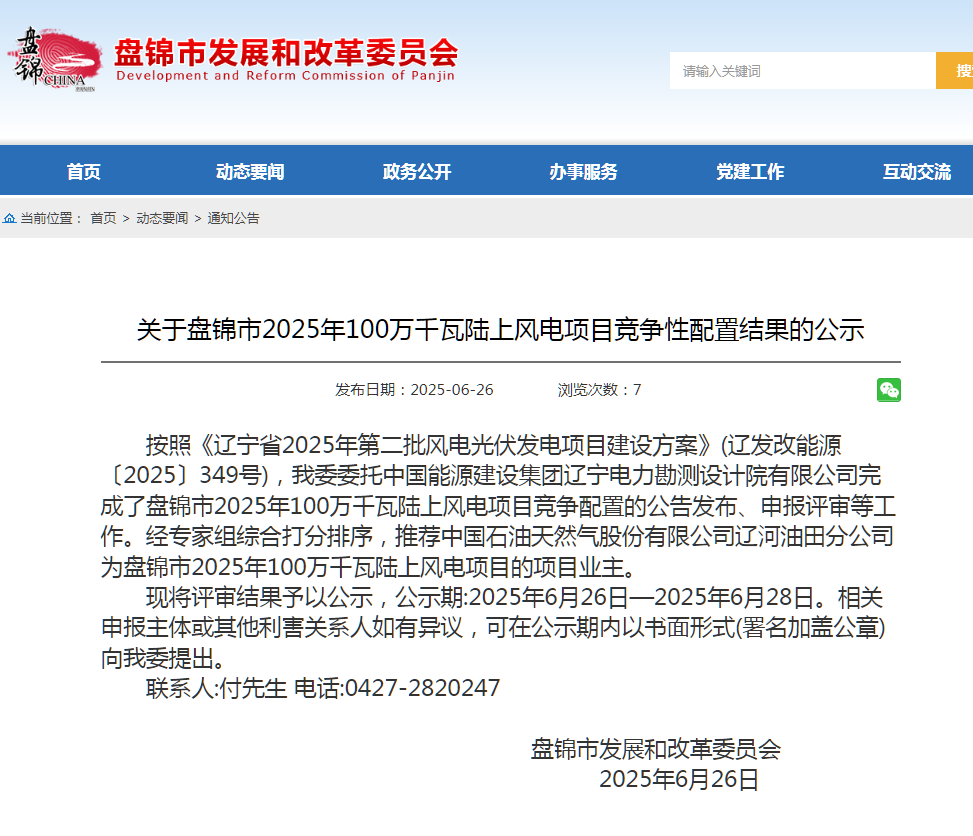This screenshot has width=973, height=836.
Task: Navigate to 互动交流 in the top menu
Action: [916, 172]
